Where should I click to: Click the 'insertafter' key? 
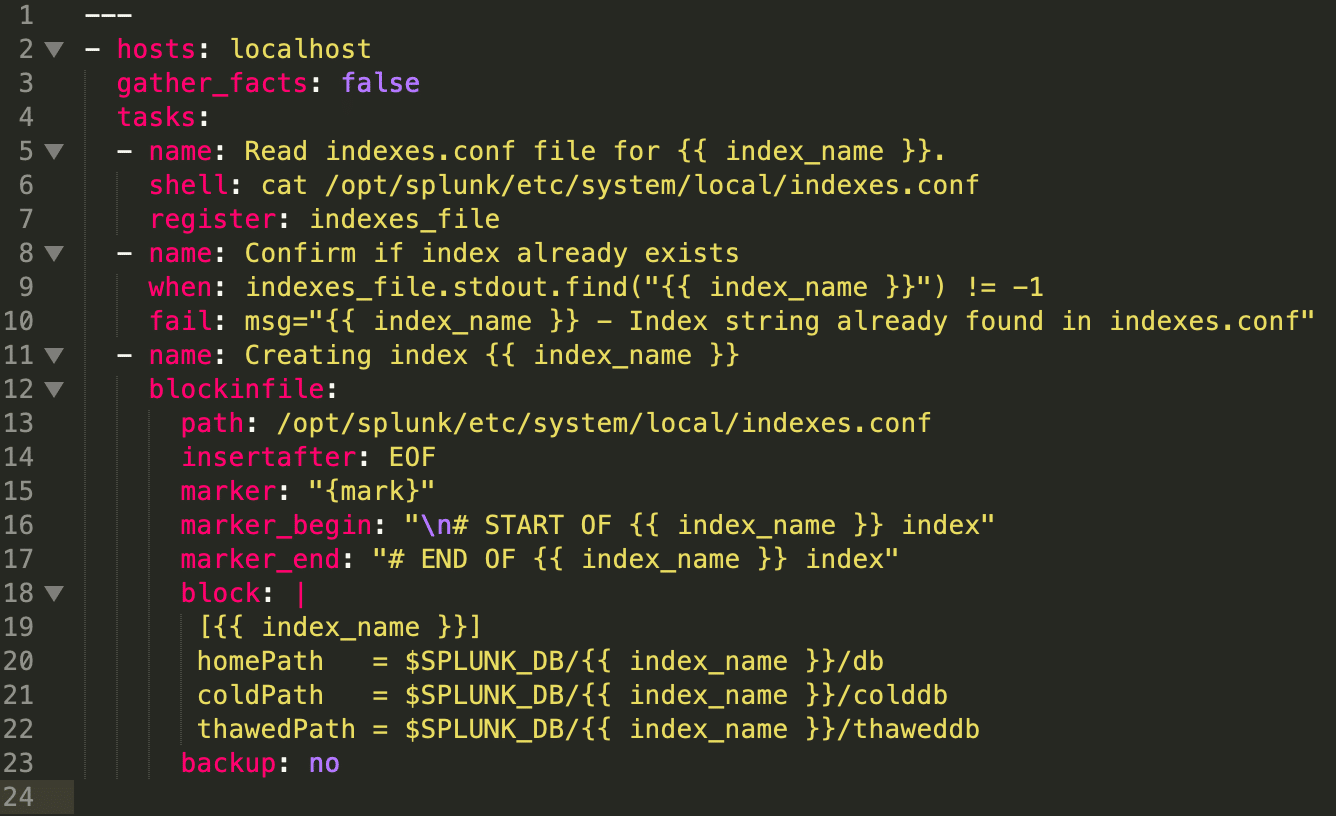click(x=269, y=457)
